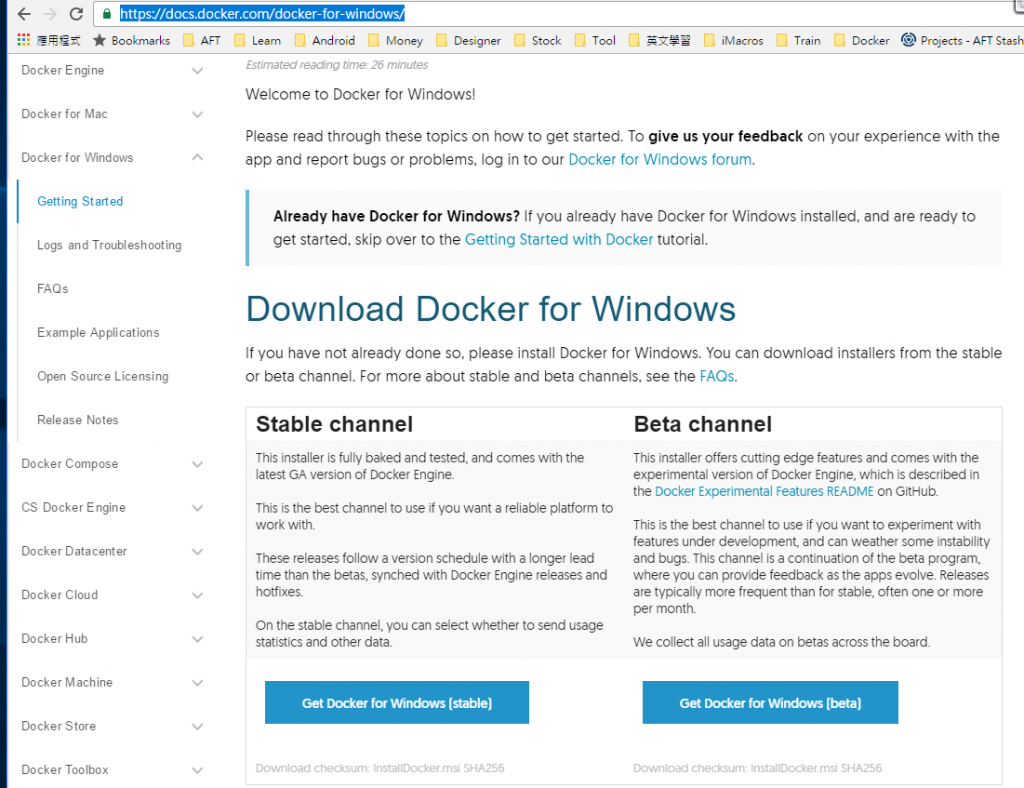Click the Stable channel heading
The width and height of the screenshot is (1024, 788).
(334, 424)
